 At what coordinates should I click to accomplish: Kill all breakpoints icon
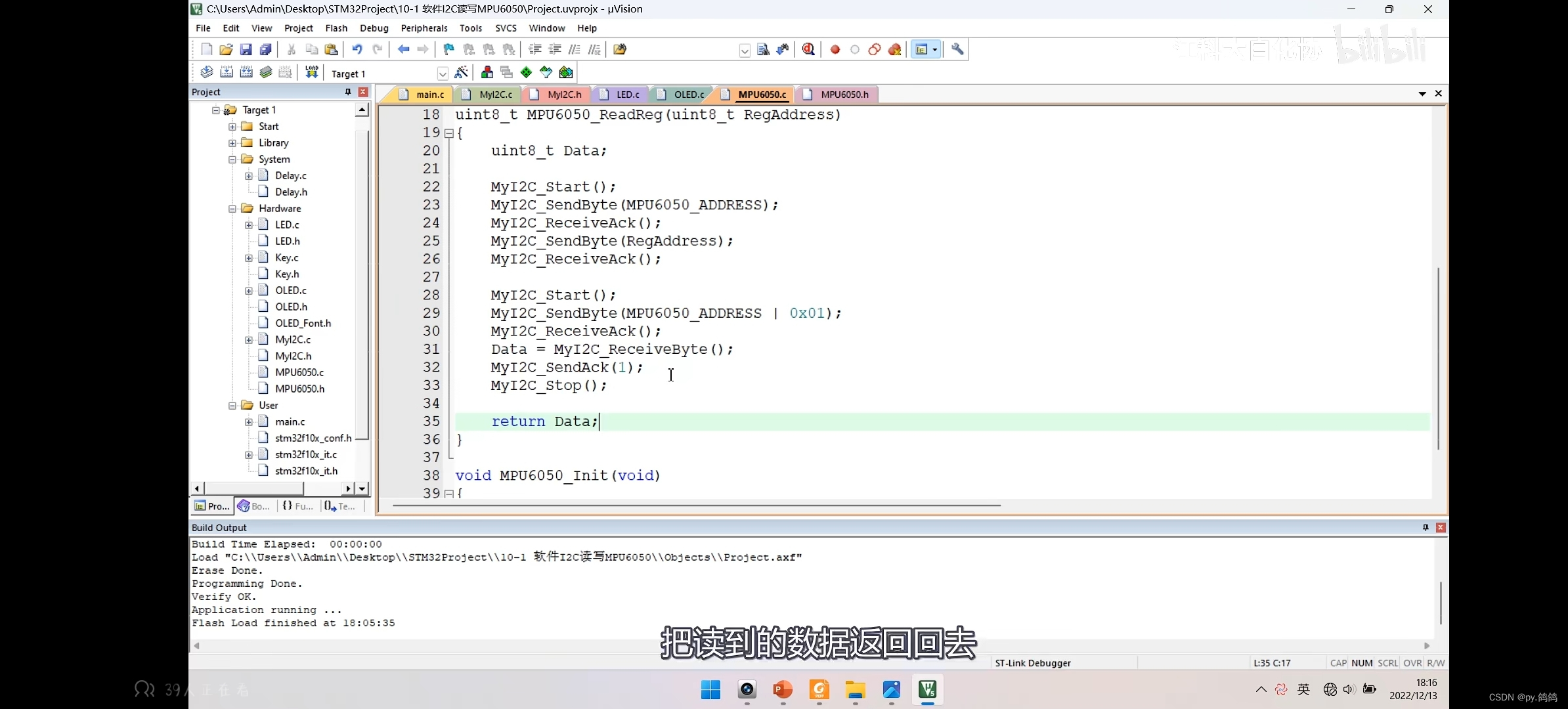click(894, 49)
